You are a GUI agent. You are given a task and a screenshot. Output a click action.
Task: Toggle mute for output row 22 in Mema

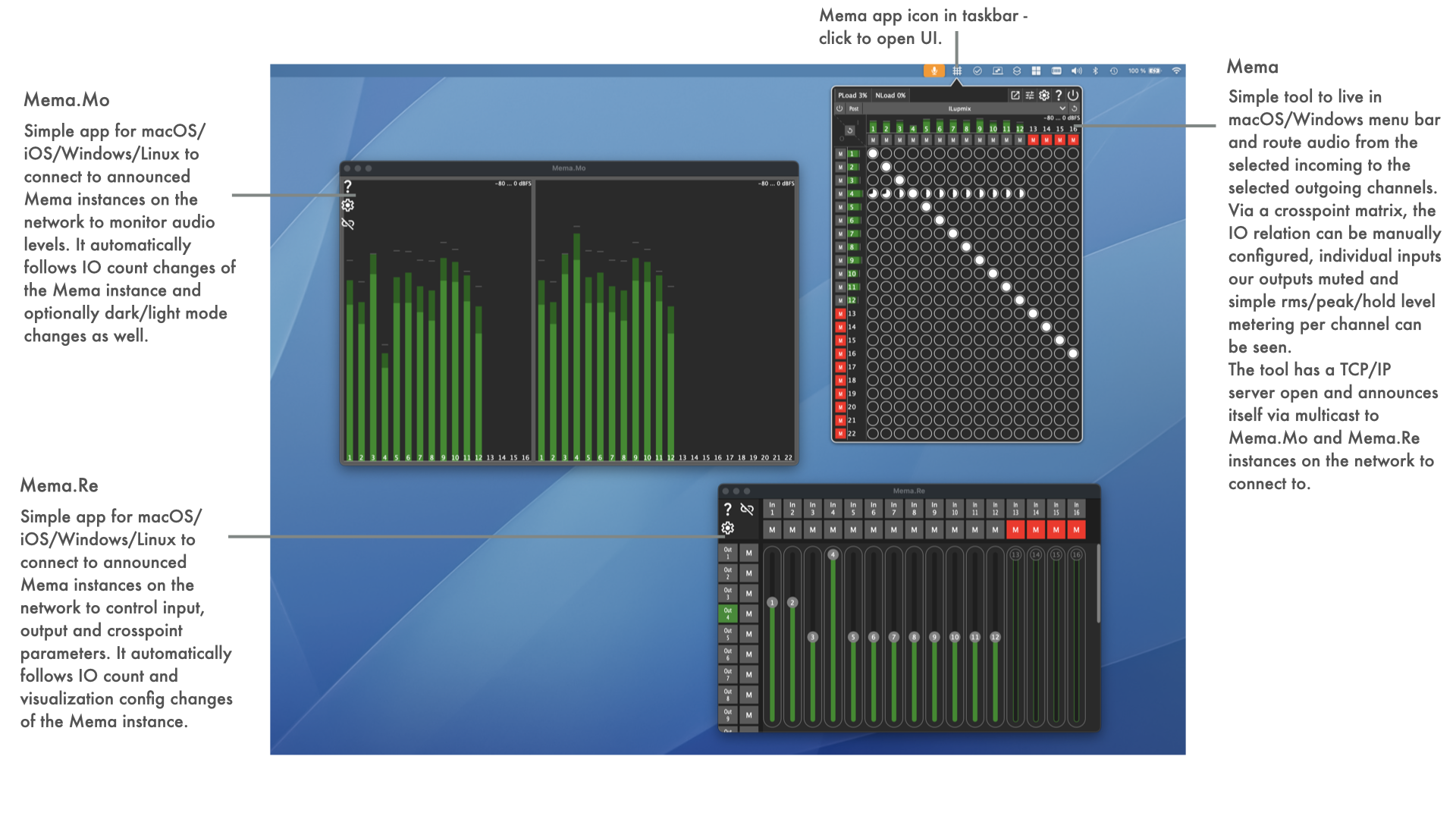(x=840, y=434)
